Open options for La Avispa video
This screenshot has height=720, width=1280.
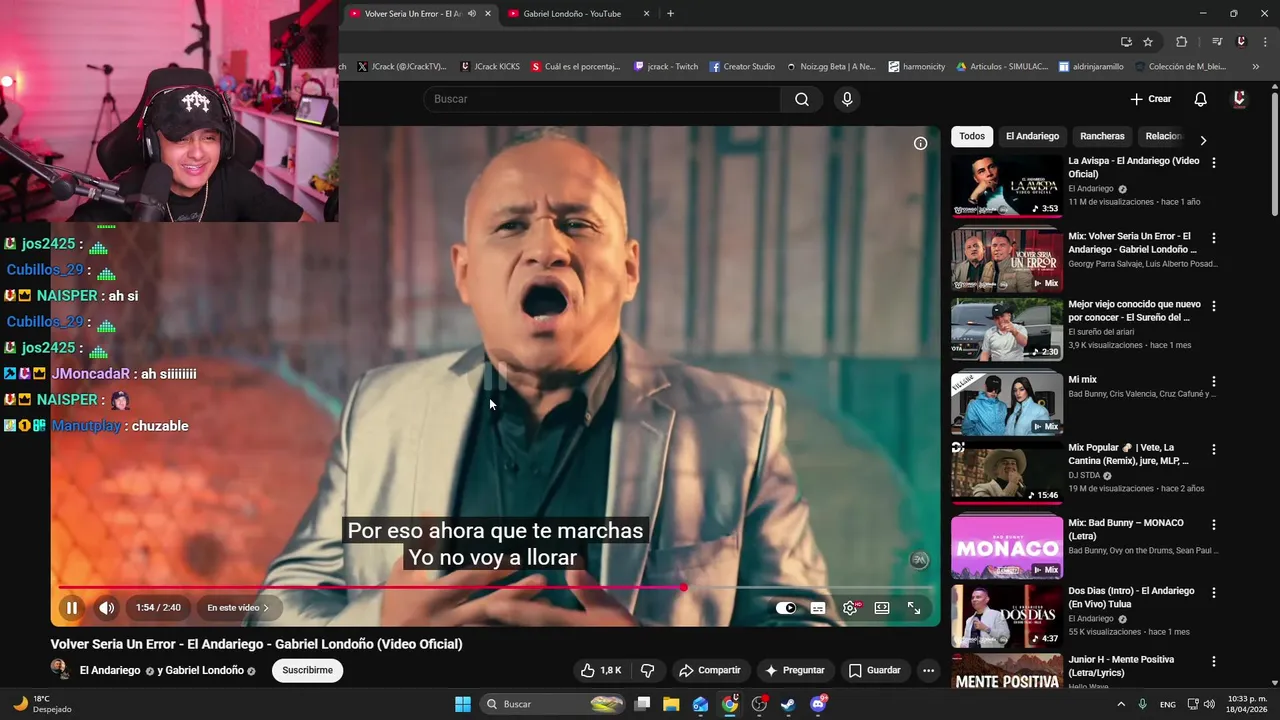1214,162
